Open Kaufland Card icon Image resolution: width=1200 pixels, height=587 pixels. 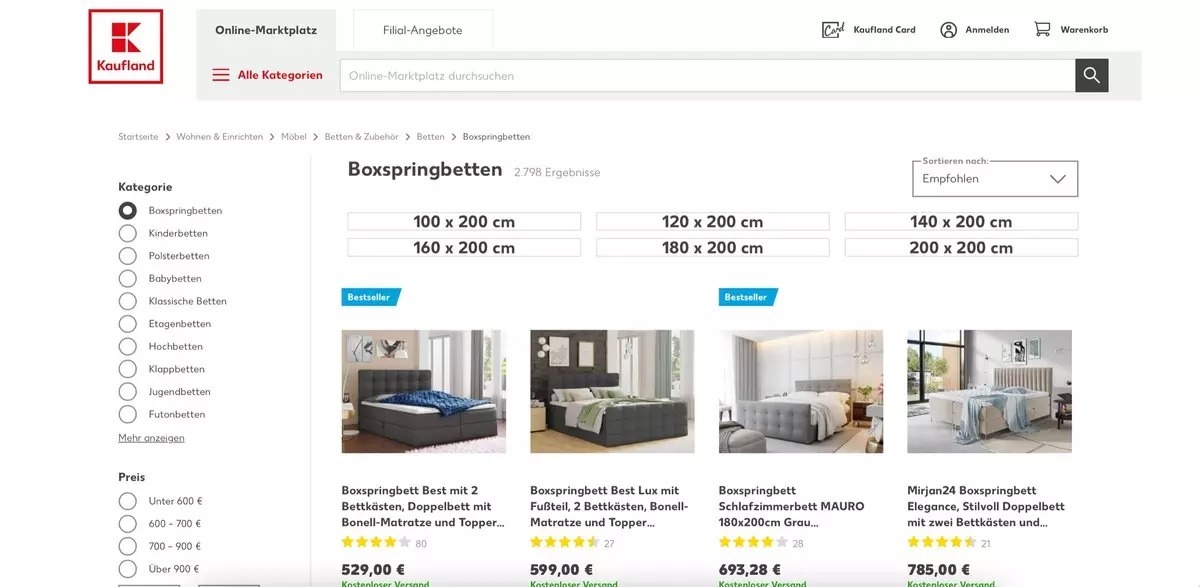tap(833, 30)
